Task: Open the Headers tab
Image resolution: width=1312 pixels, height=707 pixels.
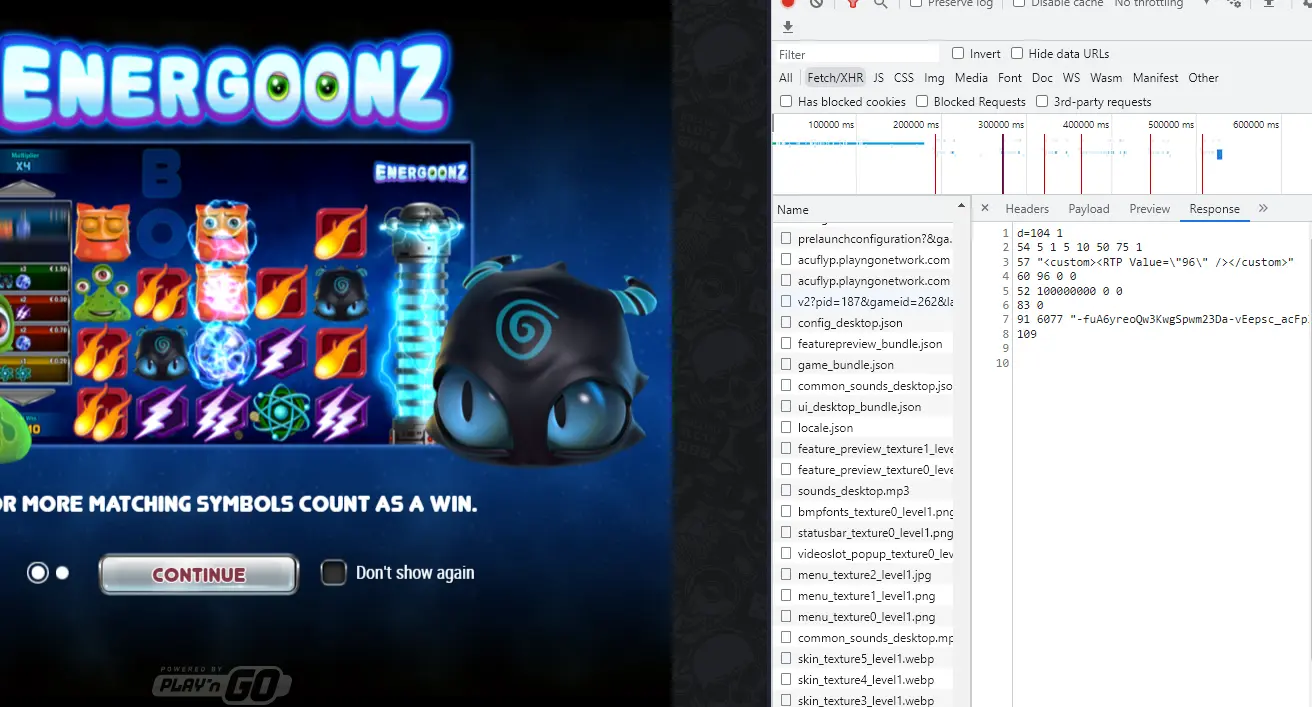Action: coord(1027,208)
